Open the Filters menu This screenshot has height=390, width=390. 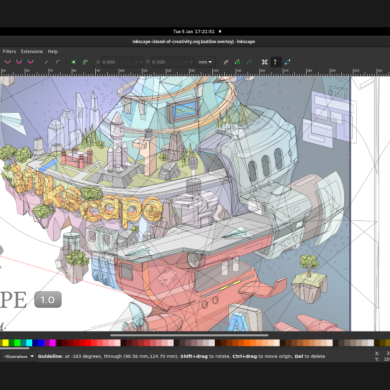(x=9, y=51)
